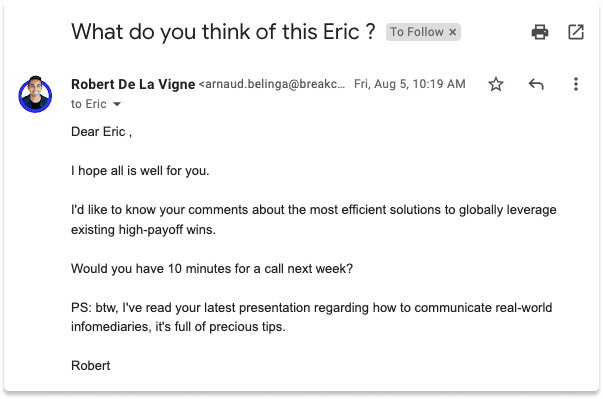Click the arnaud.belinga sender email address

272,84
